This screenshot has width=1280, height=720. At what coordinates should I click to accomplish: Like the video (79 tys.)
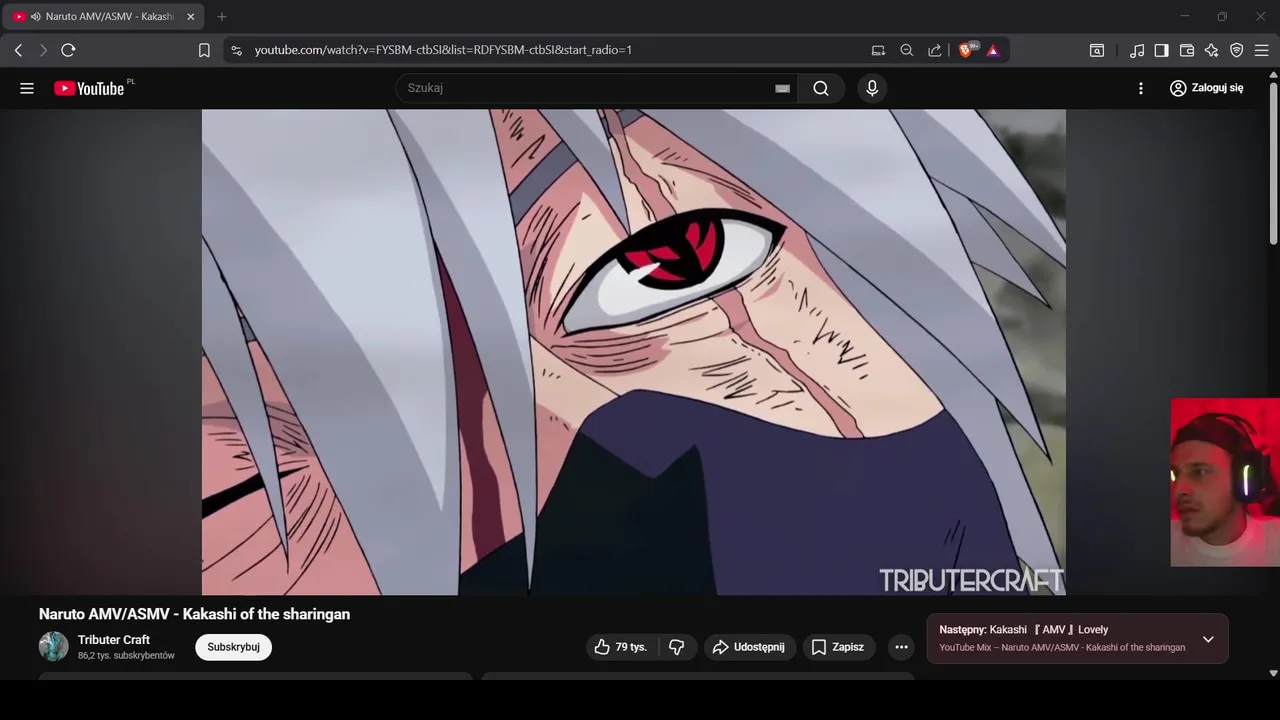[x=621, y=647]
